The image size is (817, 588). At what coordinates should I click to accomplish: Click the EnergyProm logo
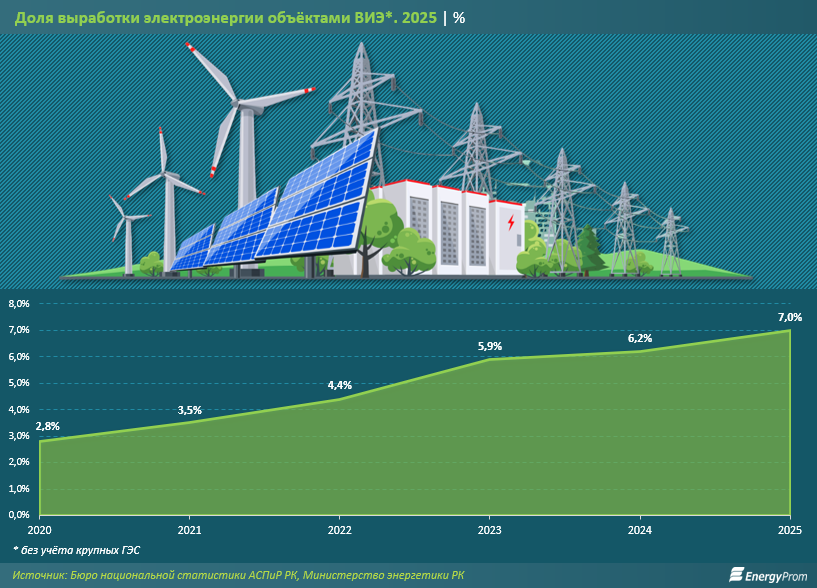(766, 574)
